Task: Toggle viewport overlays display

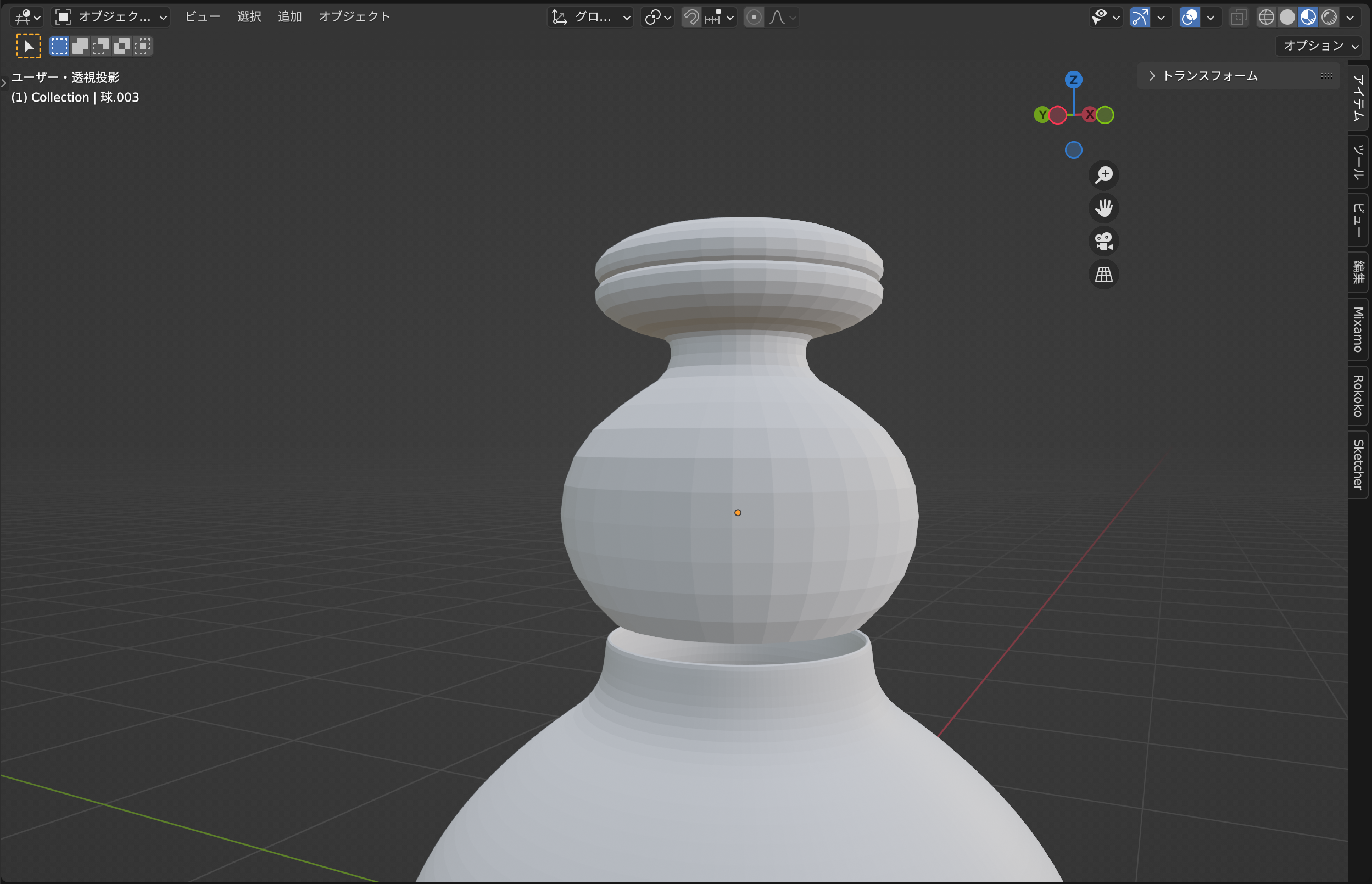Action: click(x=1189, y=17)
